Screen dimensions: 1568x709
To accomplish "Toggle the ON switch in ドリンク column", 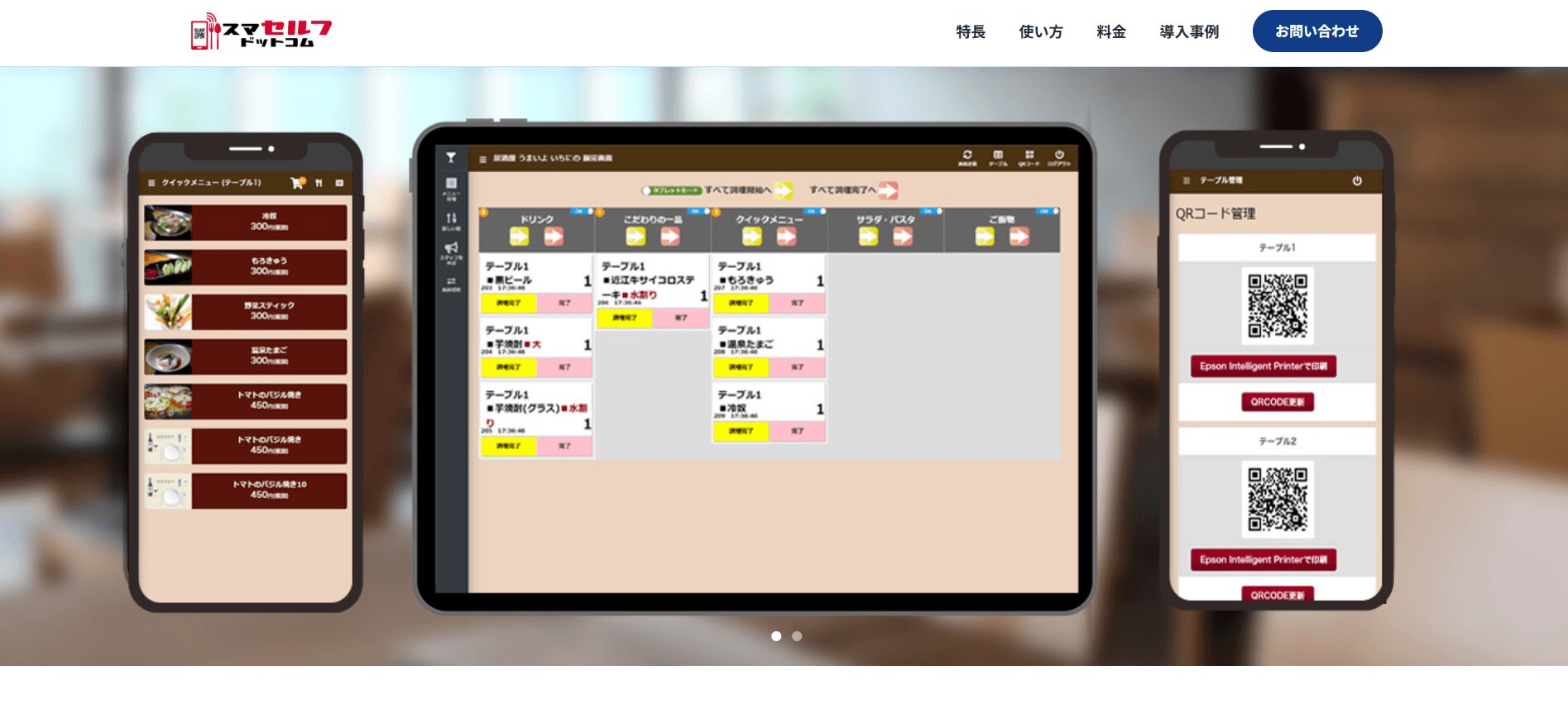I will tap(583, 212).
